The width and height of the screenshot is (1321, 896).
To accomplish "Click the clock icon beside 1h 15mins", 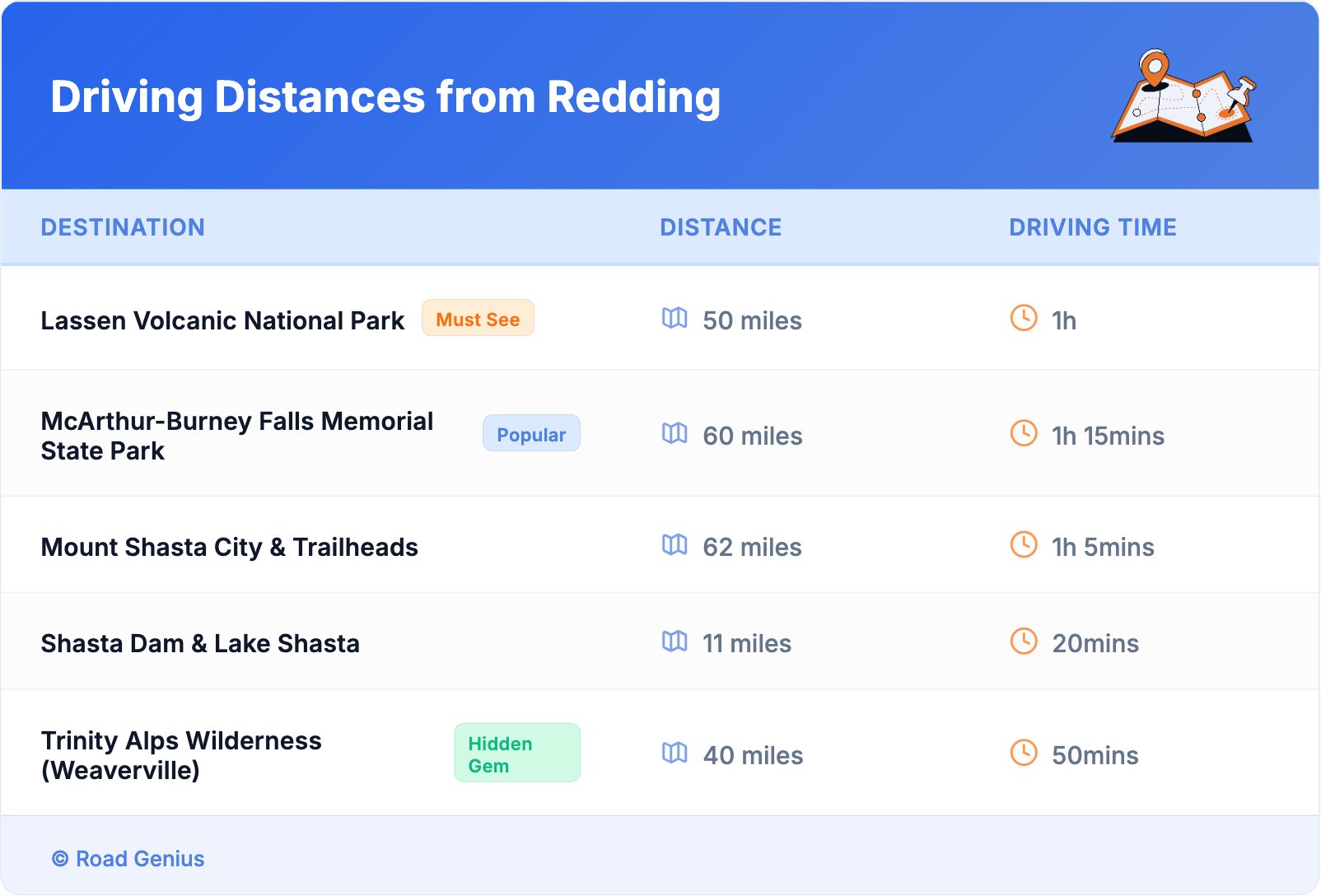I will click(1024, 434).
